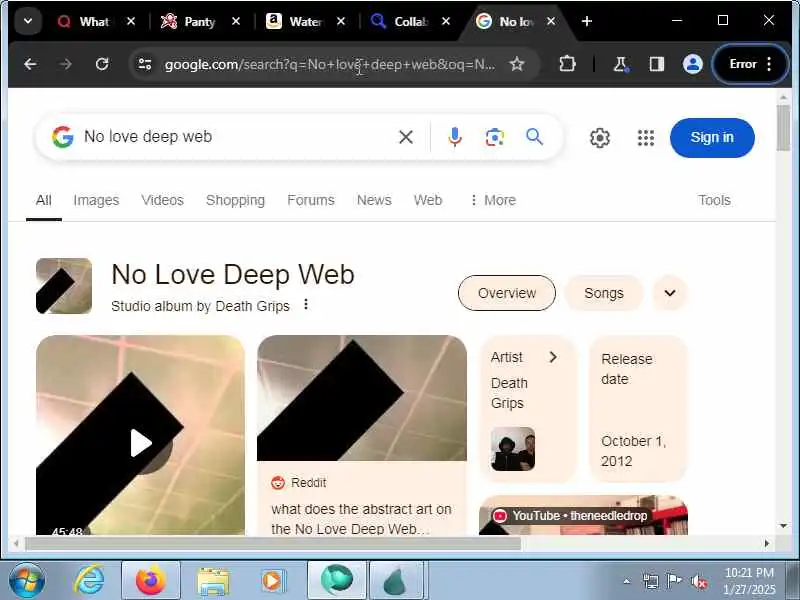The image size is (800, 600).
Task: Switch to News results
Action: [374, 200]
